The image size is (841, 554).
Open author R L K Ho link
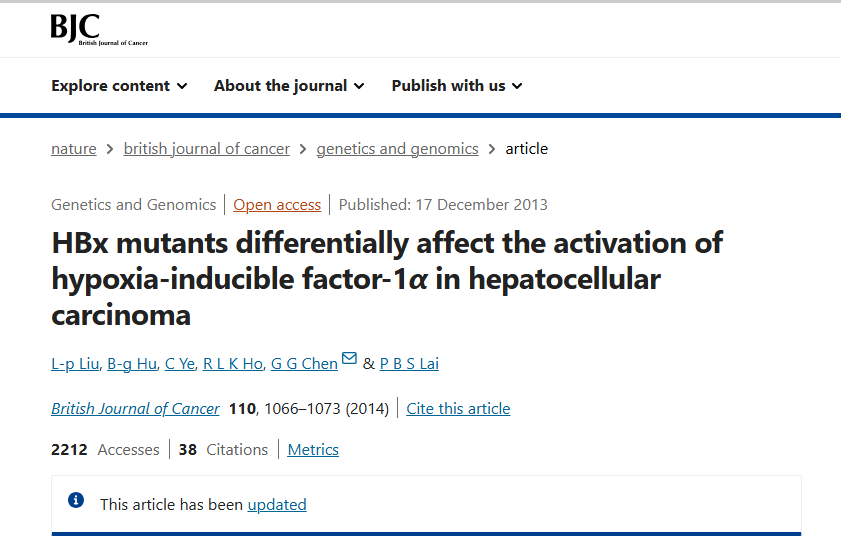(233, 364)
